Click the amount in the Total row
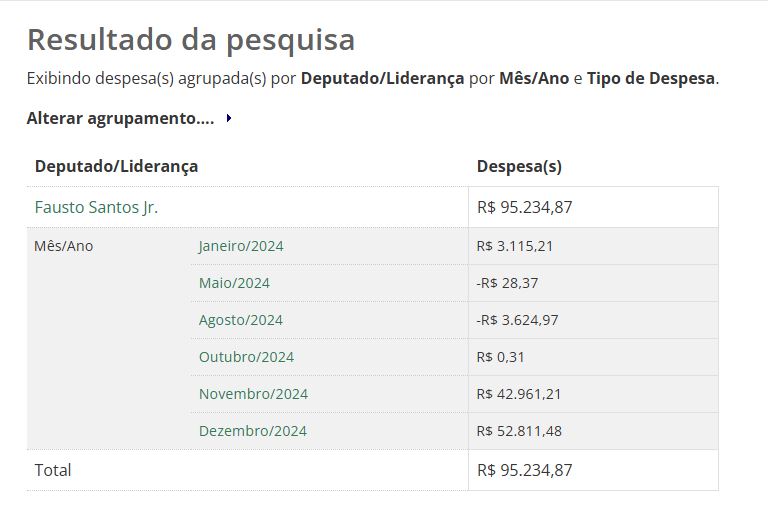Viewport: 768px width, 527px height. coord(524,470)
